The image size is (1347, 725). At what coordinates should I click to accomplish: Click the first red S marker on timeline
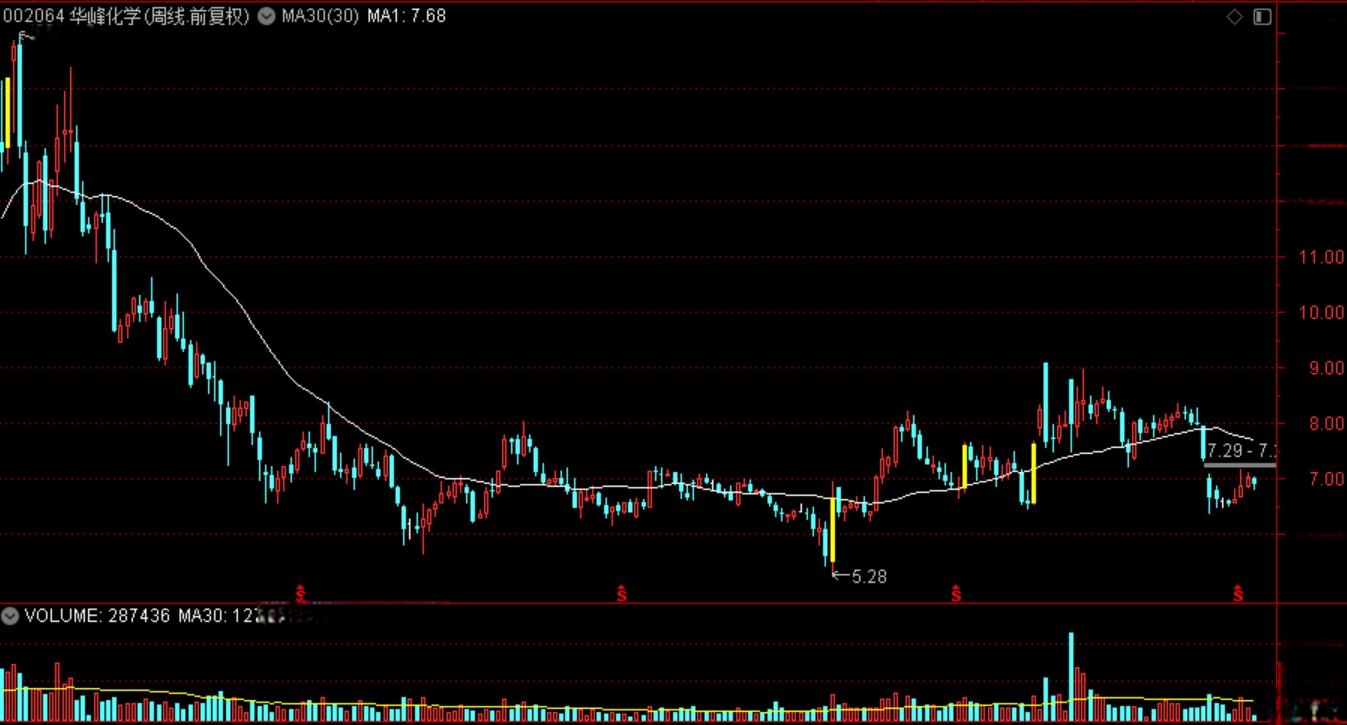299,593
